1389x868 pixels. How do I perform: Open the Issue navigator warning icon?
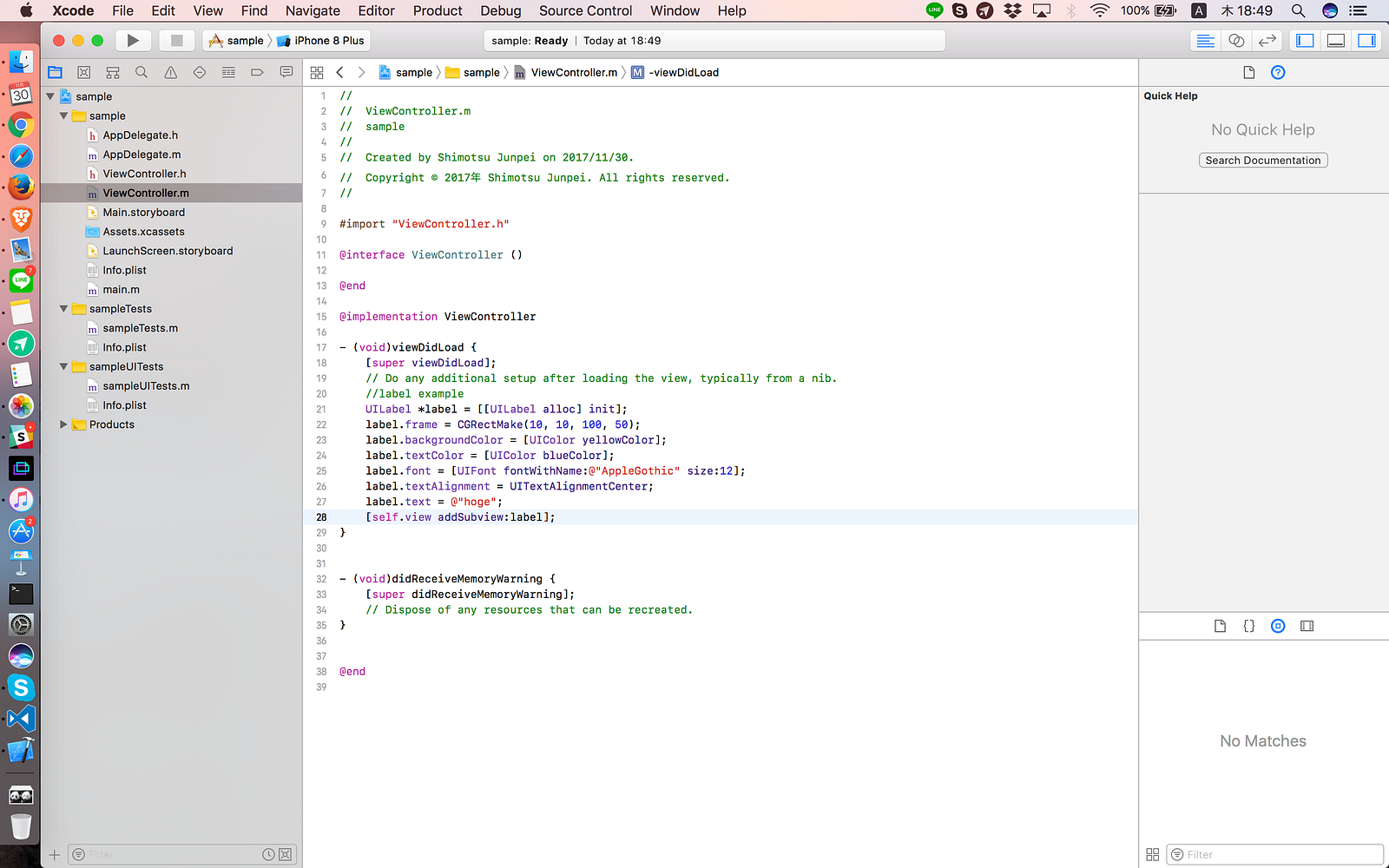pos(171,73)
